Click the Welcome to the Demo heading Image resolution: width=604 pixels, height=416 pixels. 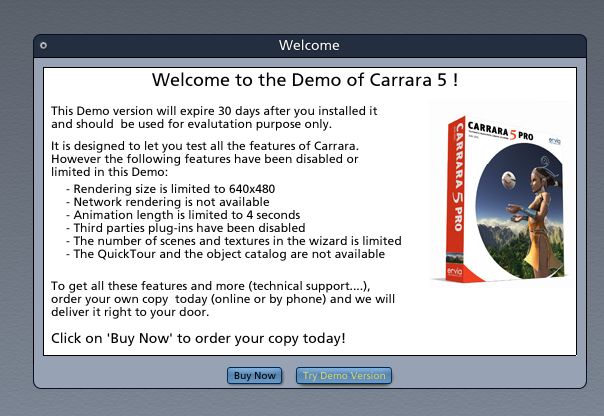[x=305, y=80]
